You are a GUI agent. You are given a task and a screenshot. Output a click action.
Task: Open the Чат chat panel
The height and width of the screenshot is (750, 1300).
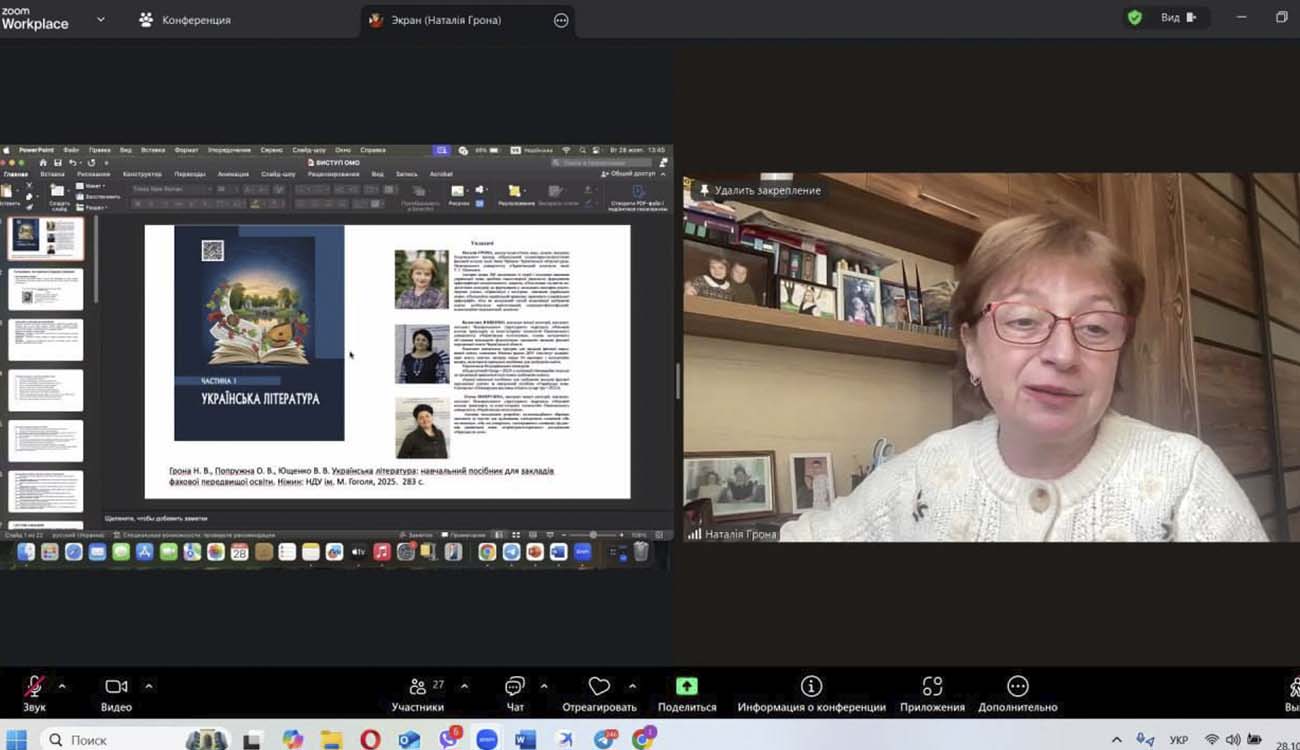click(x=515, y=687)
